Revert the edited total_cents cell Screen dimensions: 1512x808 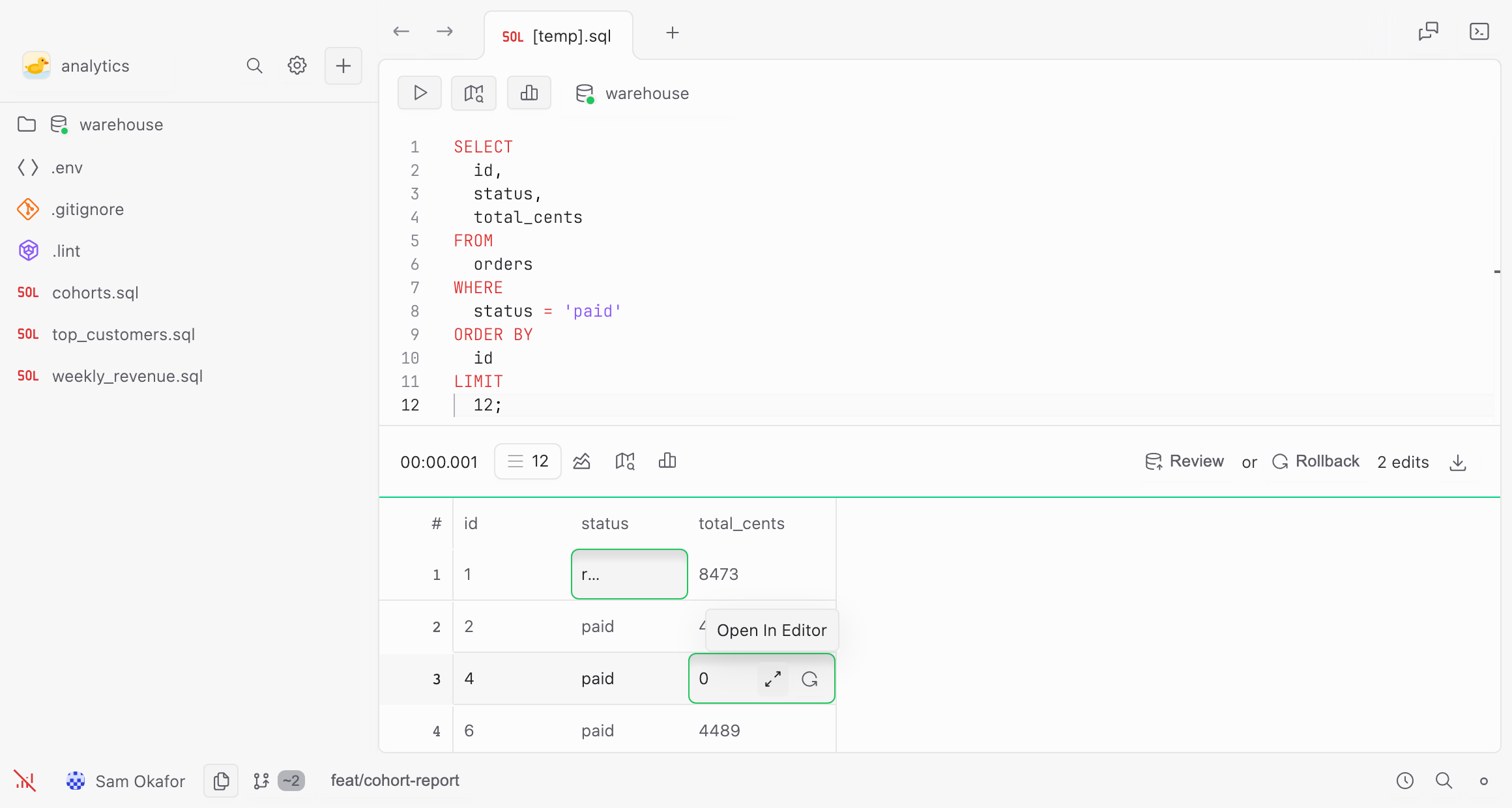click(x=810, y=679)
